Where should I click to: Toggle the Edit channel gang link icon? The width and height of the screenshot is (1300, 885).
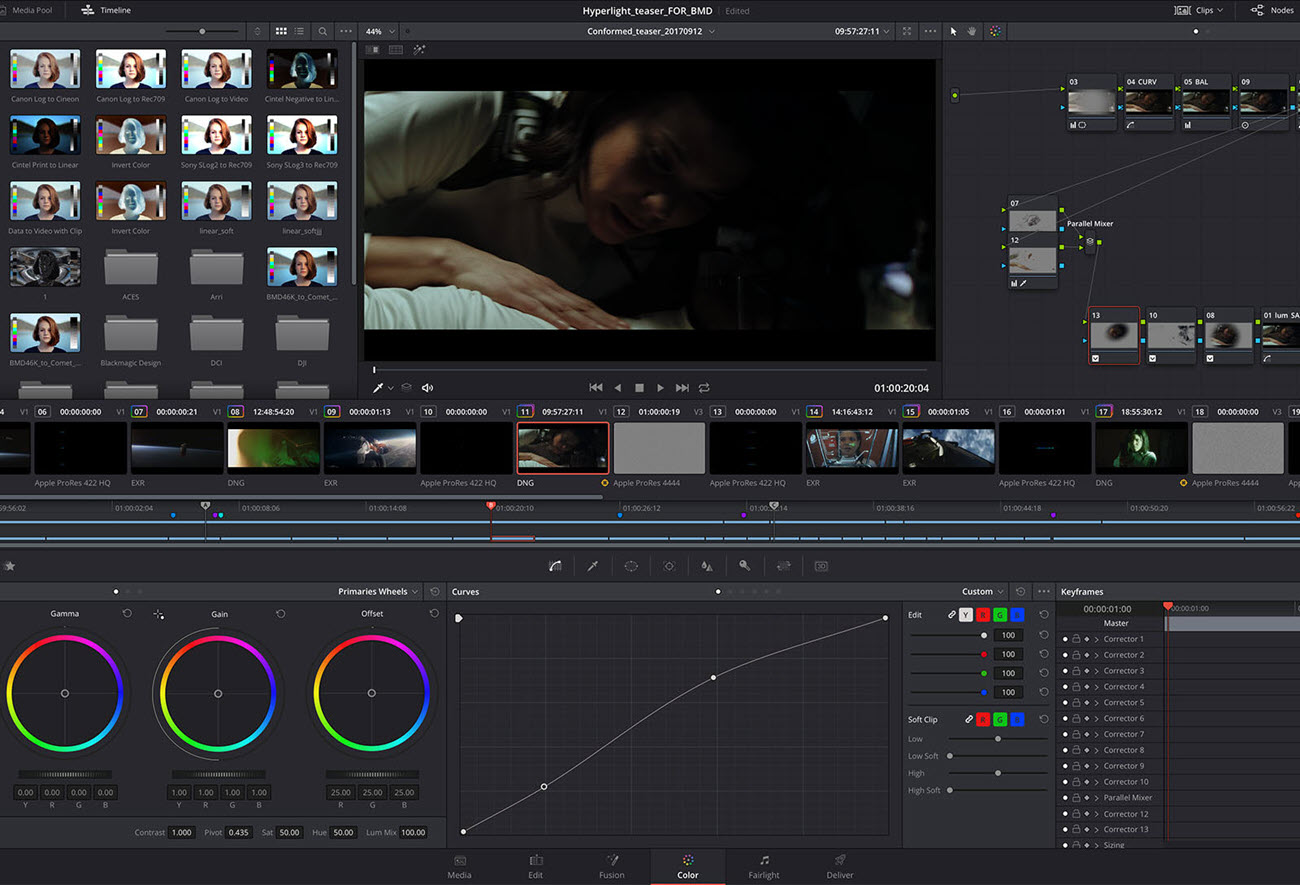tap(951, 615)
